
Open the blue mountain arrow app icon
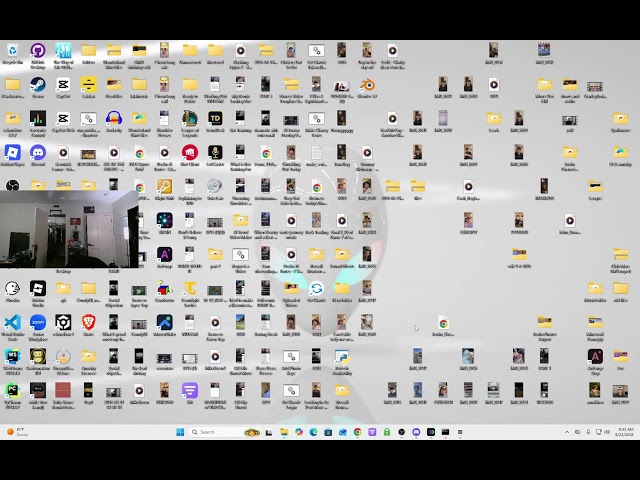164,322
